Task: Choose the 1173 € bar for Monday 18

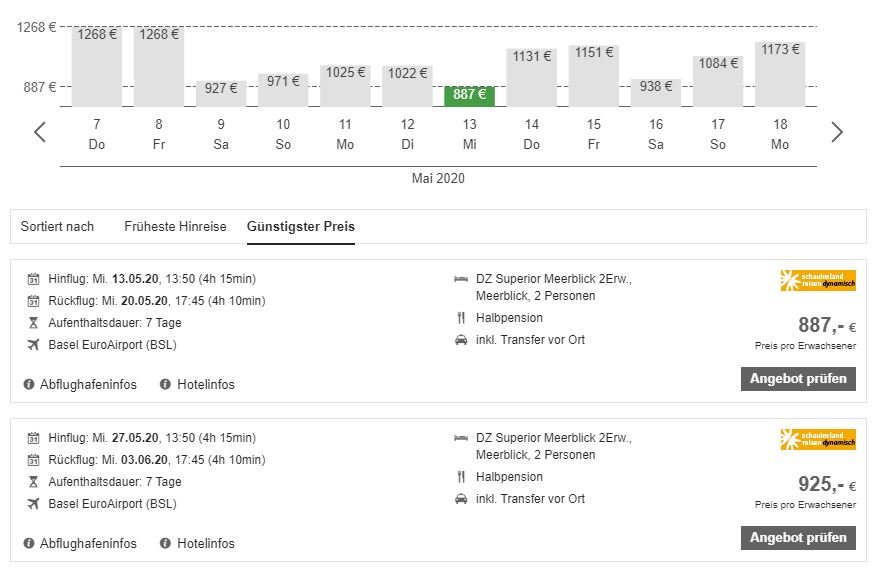Action: tap(780, 74)
